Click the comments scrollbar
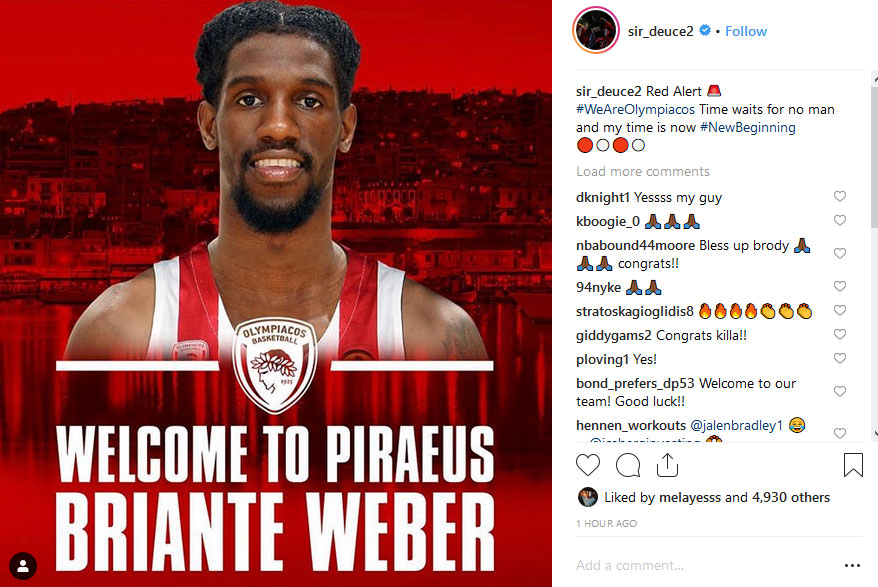This screenshot has height=587, width=878. [874, 254]
